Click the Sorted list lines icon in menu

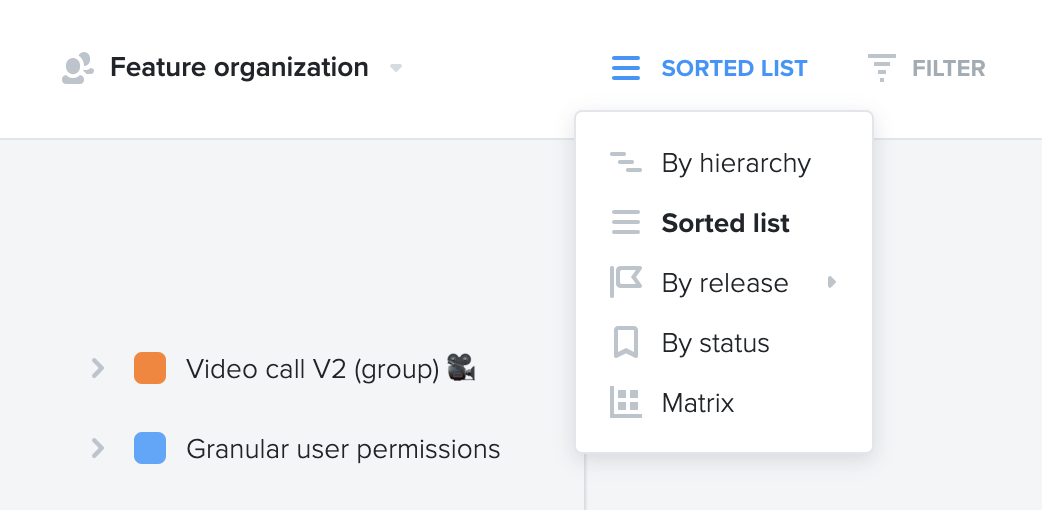point(625,222)
